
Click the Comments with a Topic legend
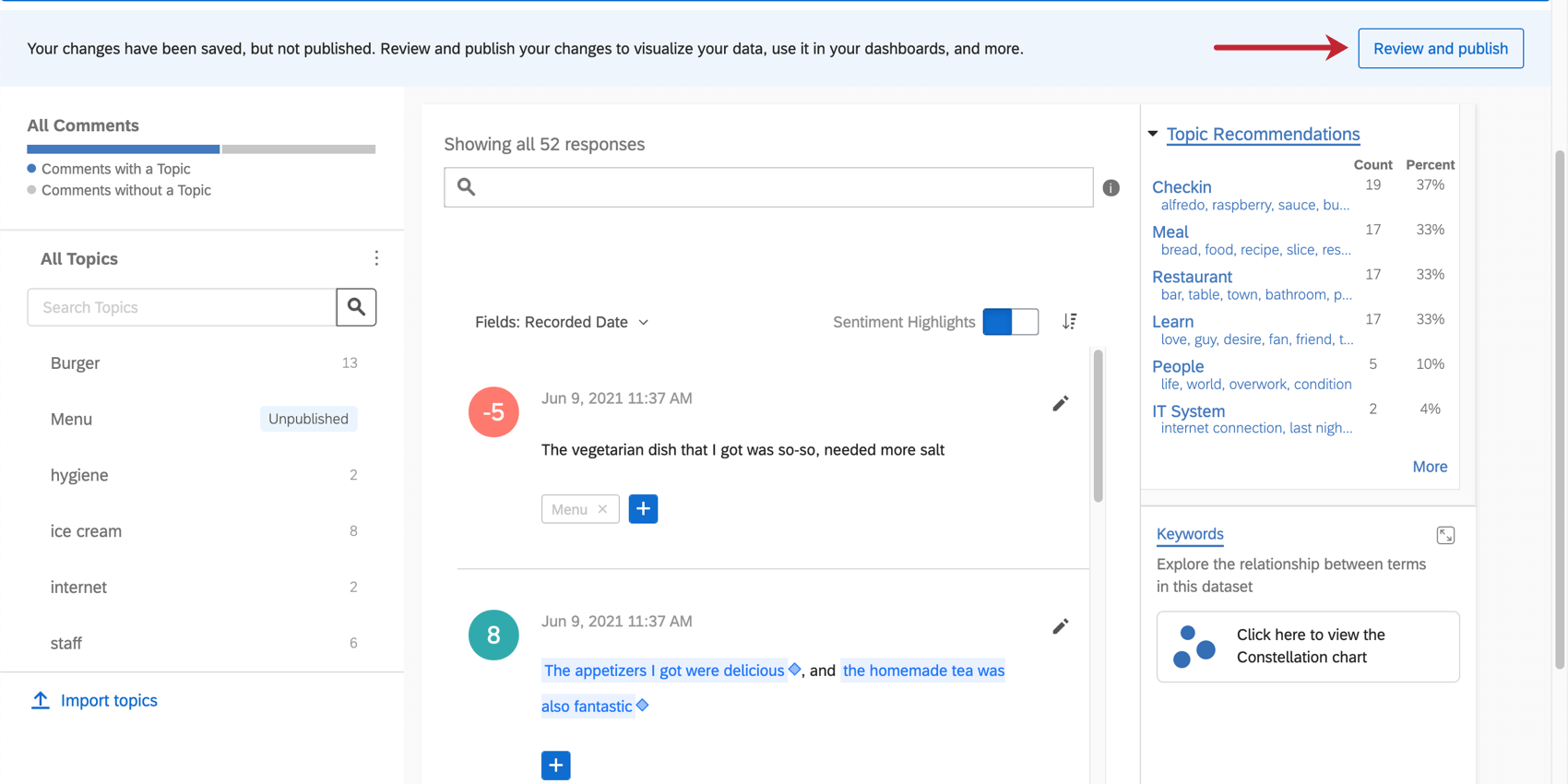click(116, 169)
